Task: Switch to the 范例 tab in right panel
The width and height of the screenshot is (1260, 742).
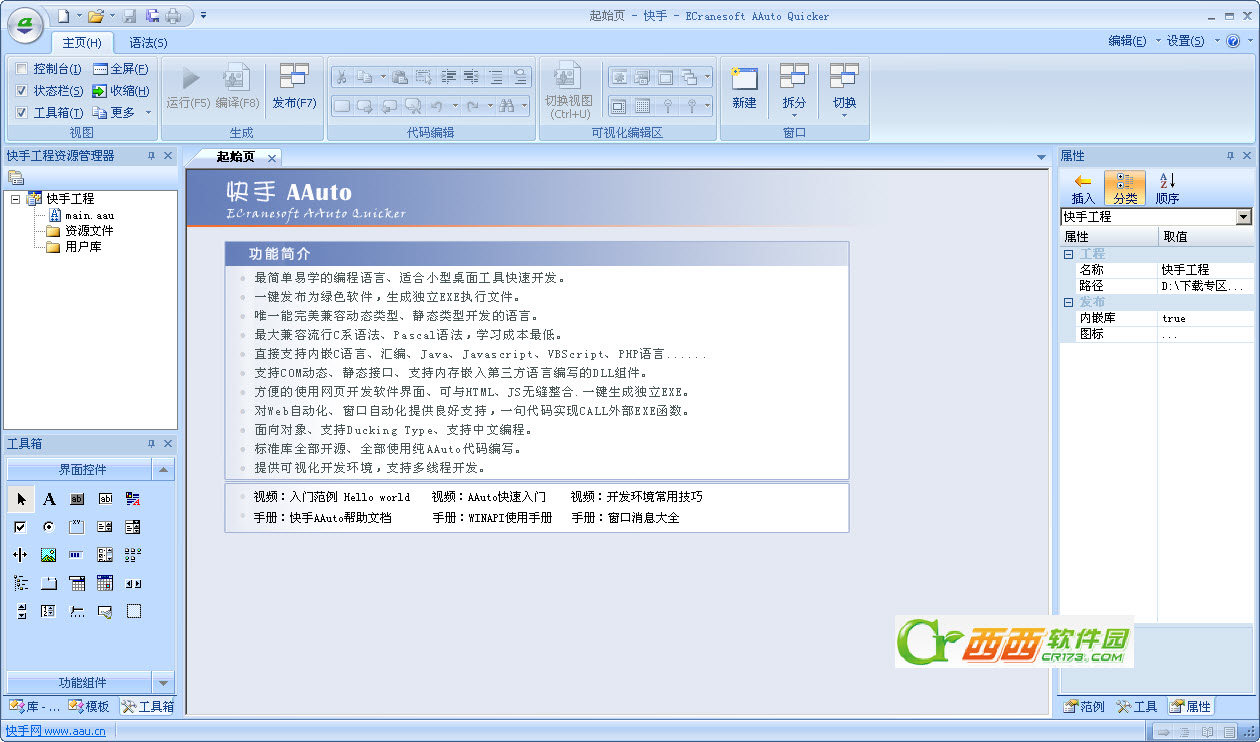Action: click(1084, 706)
